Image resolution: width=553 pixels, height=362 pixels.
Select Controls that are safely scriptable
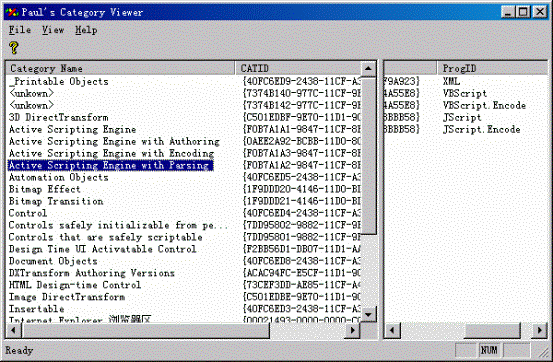(x=105, y=237)
